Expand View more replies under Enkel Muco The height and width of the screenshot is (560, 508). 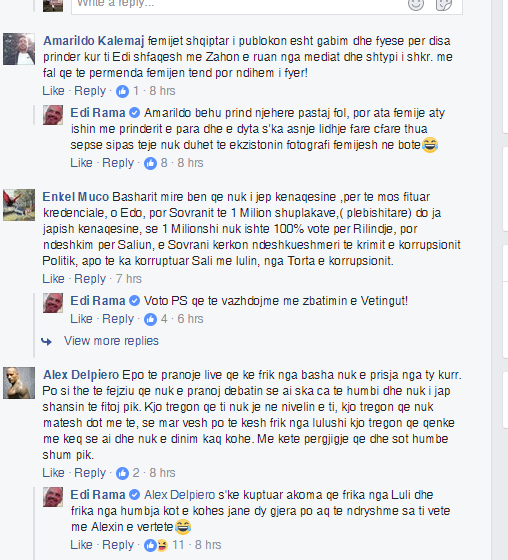[111, 341]
